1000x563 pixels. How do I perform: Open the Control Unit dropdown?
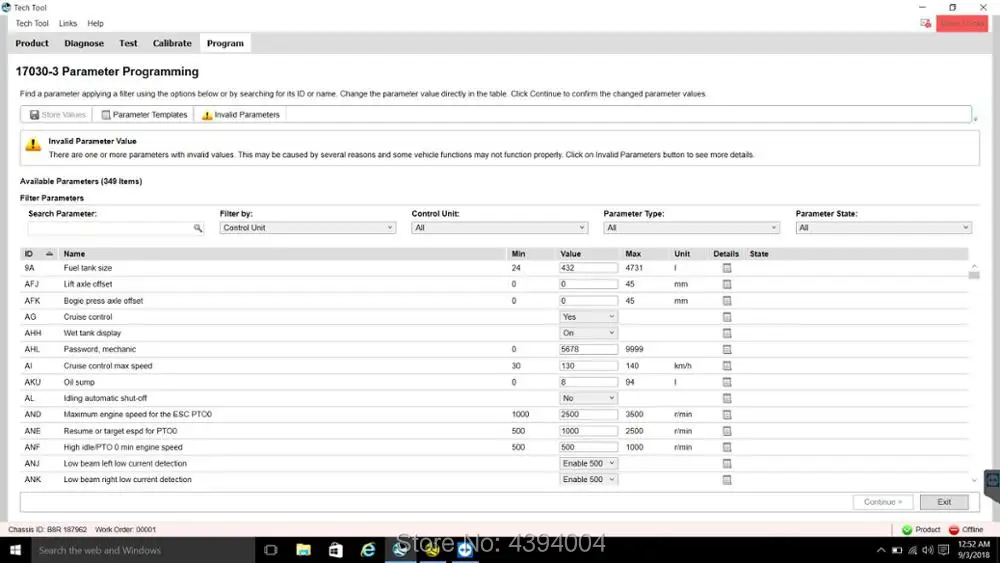[x=499, y=228]
